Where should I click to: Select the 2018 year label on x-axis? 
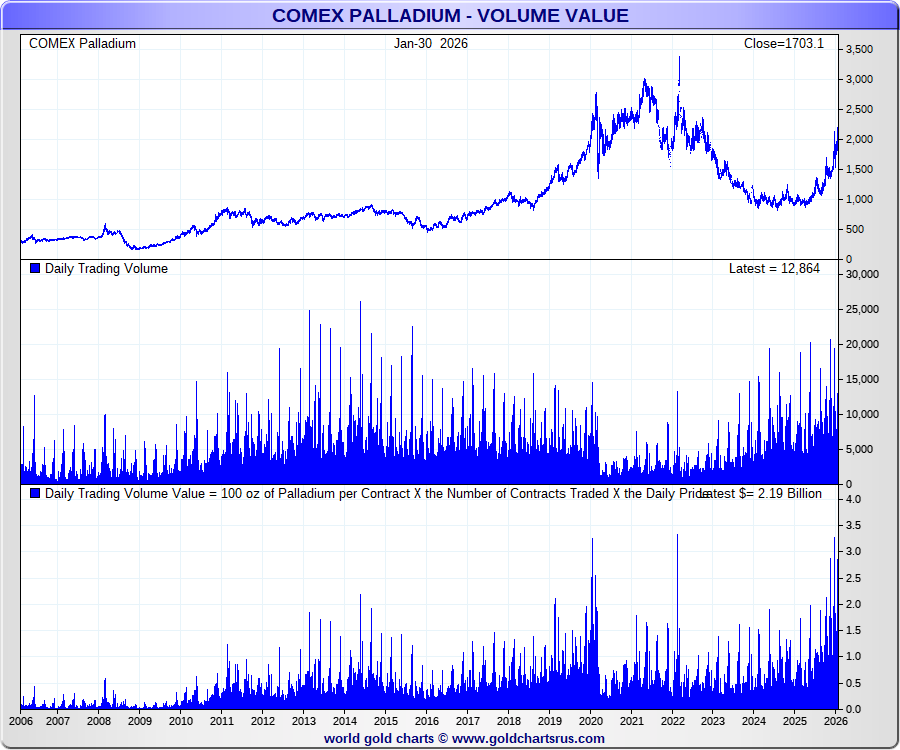point(508,721)
